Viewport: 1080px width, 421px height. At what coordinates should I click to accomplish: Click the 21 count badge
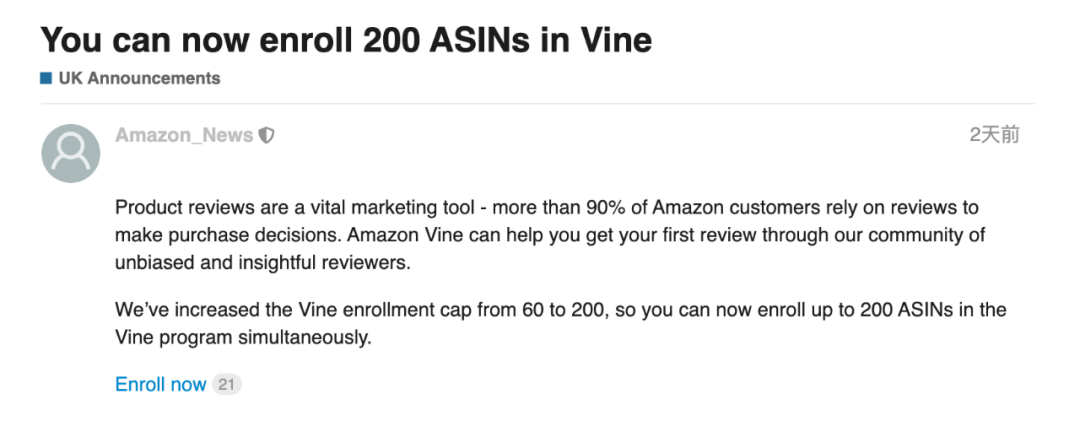[227, 385]
